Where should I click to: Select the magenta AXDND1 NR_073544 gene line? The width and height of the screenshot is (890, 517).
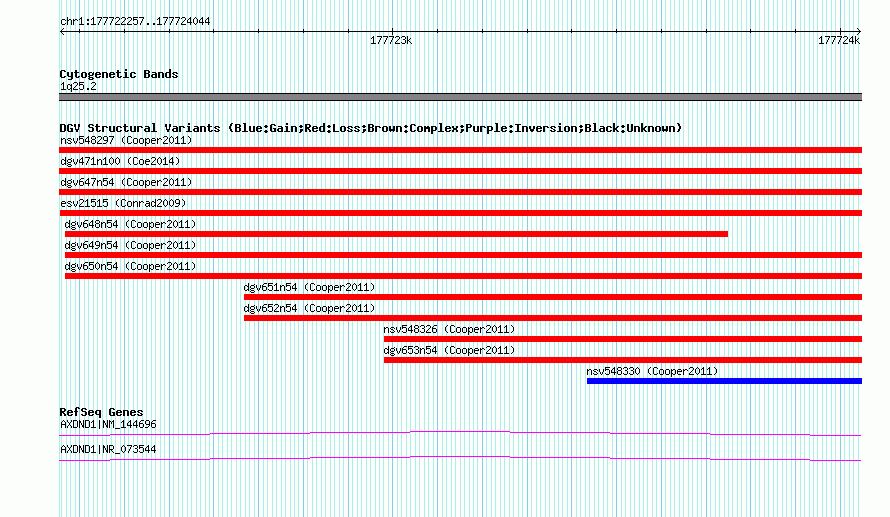point(460,459)
